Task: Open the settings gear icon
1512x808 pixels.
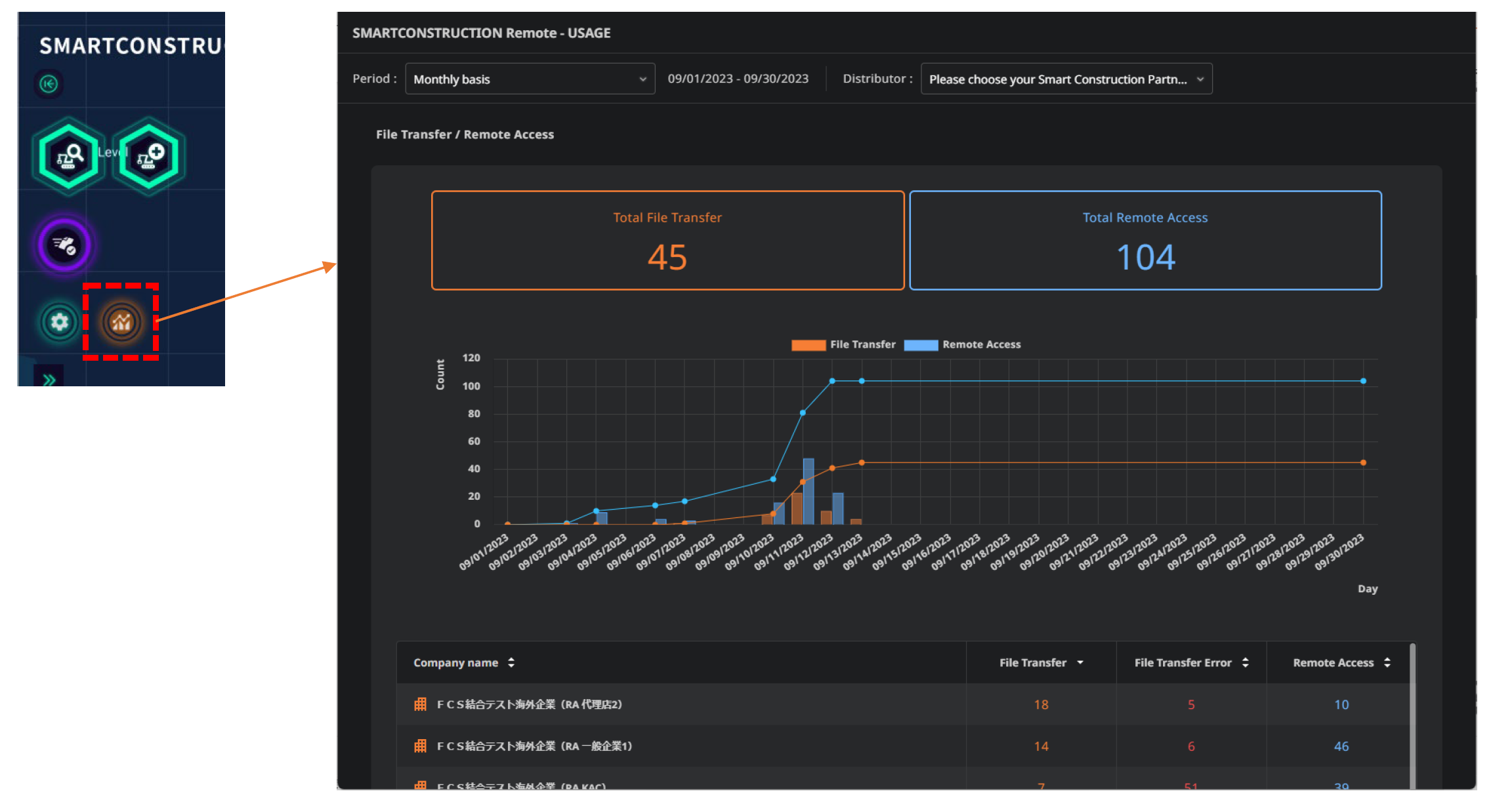Action: (x=60, y=322)
